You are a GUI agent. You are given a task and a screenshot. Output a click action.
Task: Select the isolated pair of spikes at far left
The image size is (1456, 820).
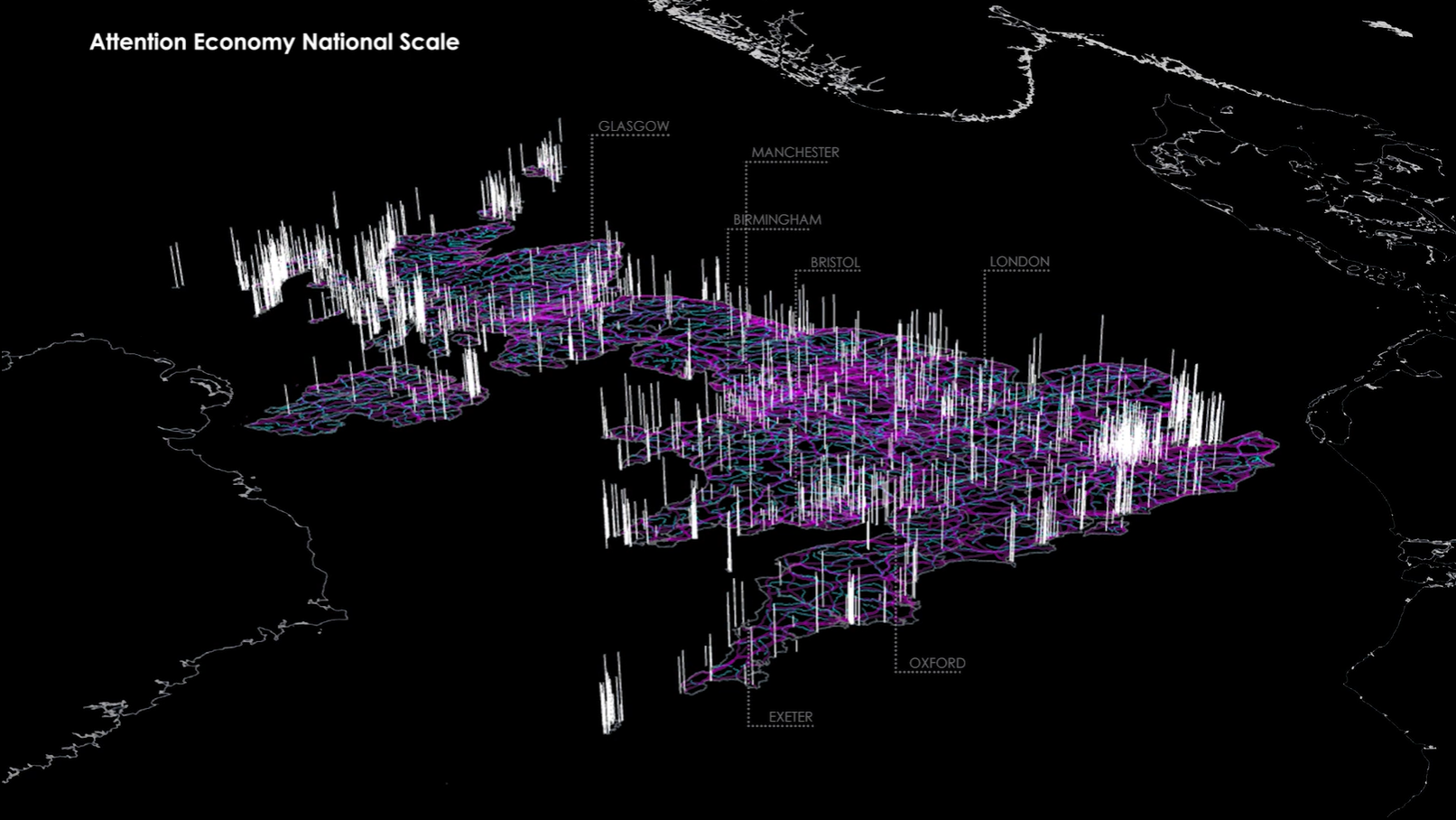177,265
